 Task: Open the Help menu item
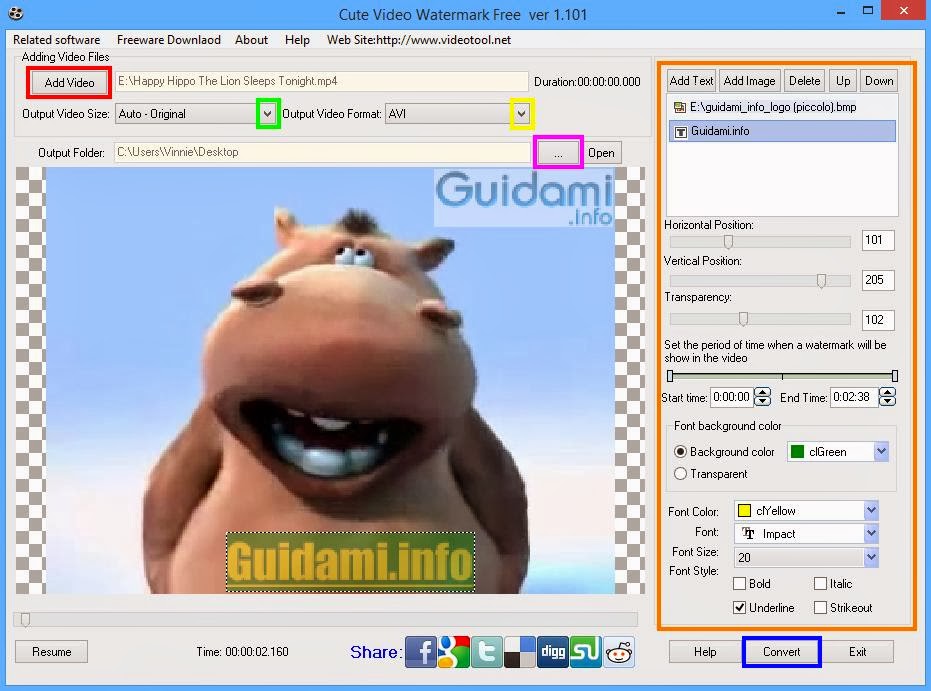click(297, 40)
